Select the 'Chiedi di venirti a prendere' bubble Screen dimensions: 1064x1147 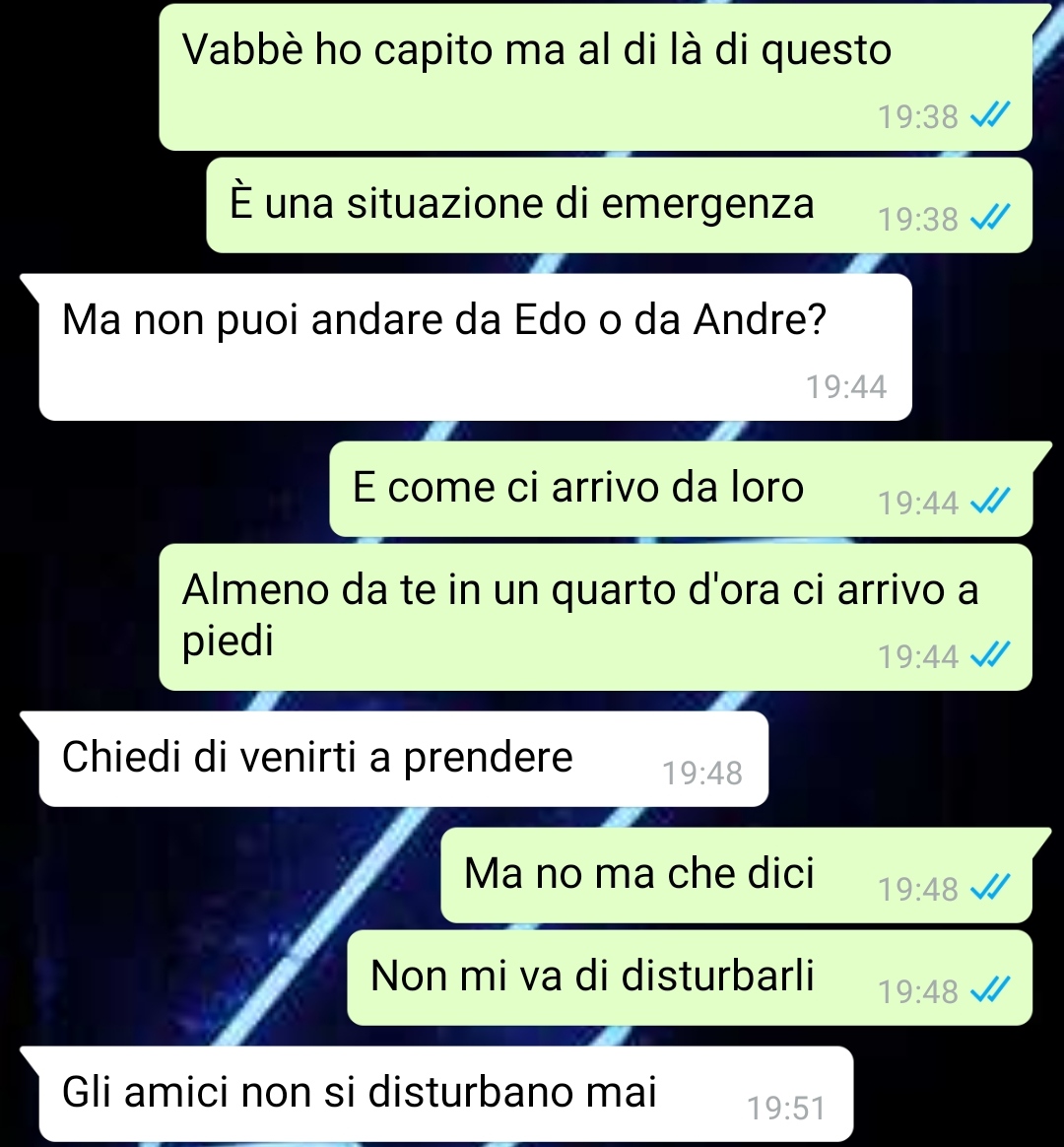click(x=404, y=759)
